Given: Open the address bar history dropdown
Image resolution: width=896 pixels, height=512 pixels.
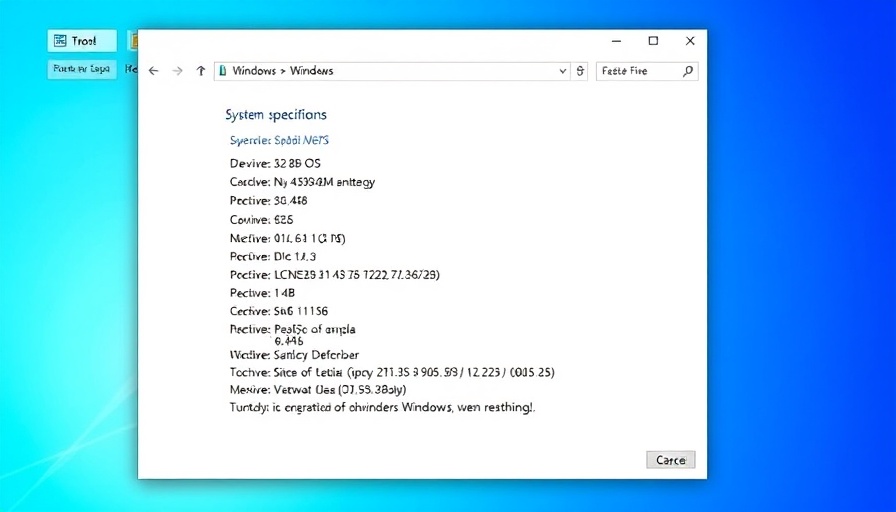Looking at the screenshot, I should [563, 71].
